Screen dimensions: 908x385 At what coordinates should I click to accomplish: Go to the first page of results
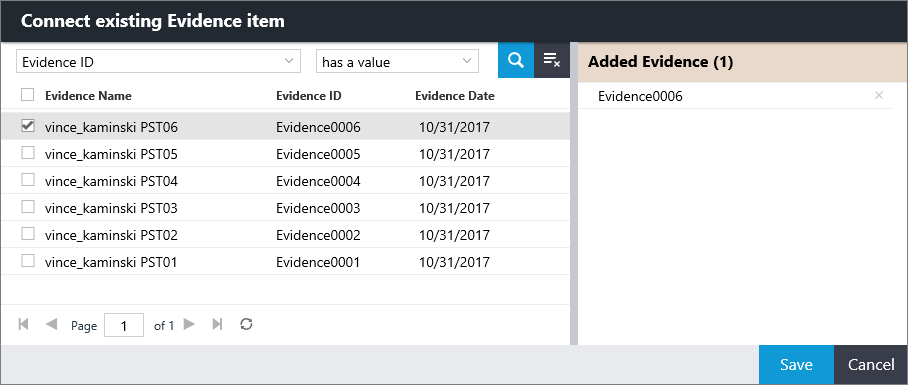coord(24,324)
